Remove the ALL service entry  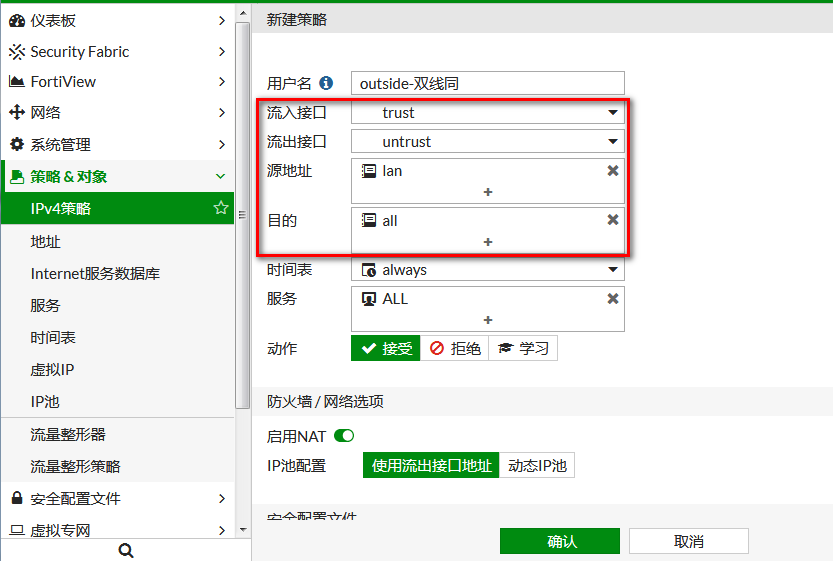(613, 299)
